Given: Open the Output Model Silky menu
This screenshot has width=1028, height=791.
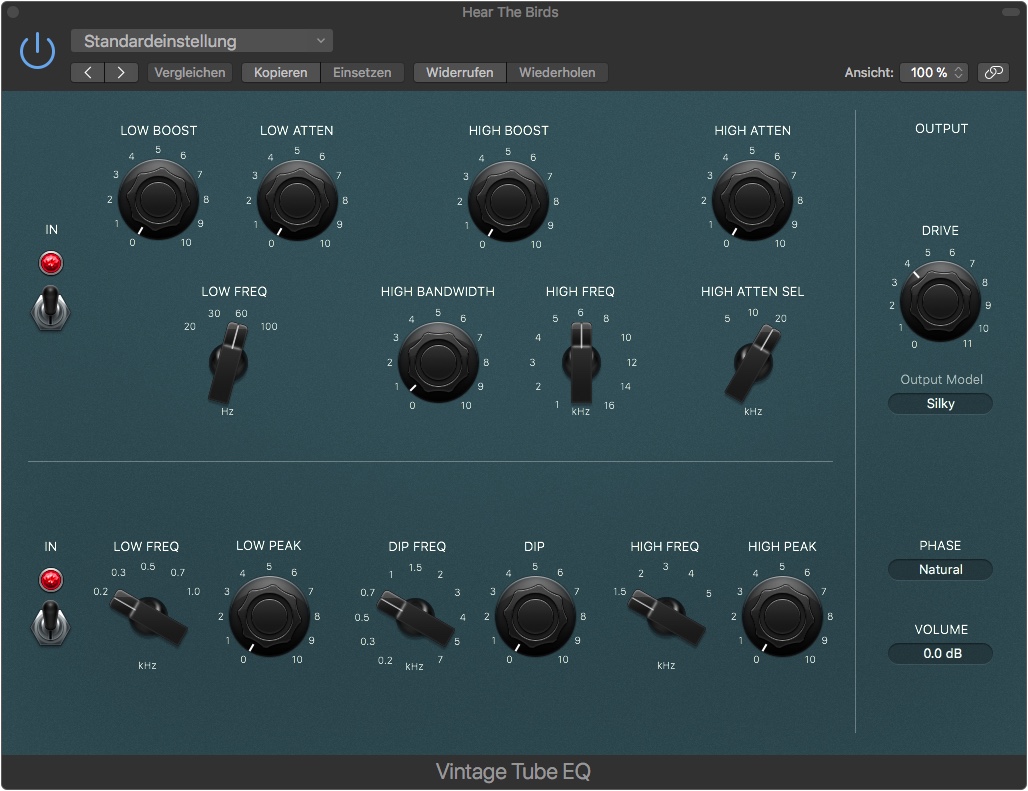Looking at the screenshot, I should (940, 404).
